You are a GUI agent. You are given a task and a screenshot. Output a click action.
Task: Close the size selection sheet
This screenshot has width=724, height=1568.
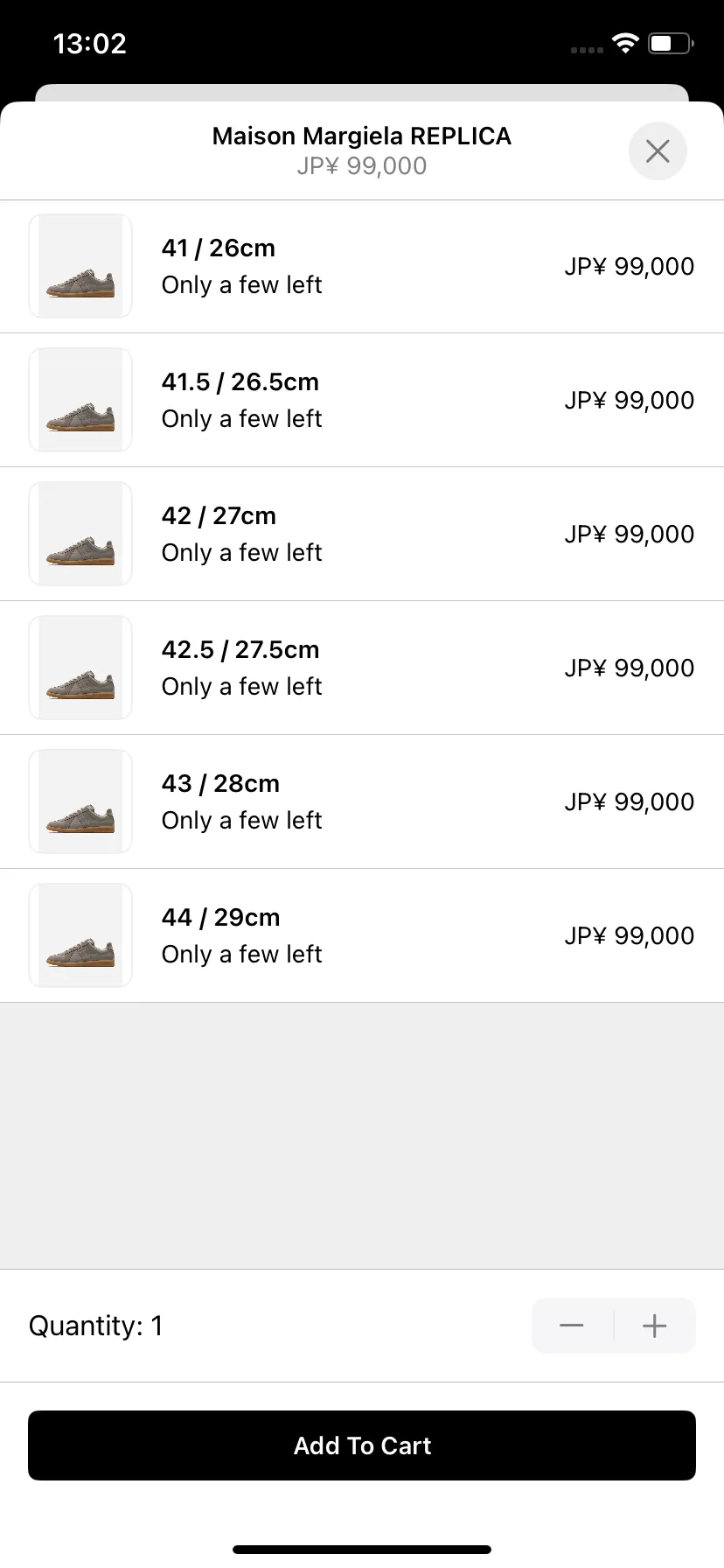(658, 150)
